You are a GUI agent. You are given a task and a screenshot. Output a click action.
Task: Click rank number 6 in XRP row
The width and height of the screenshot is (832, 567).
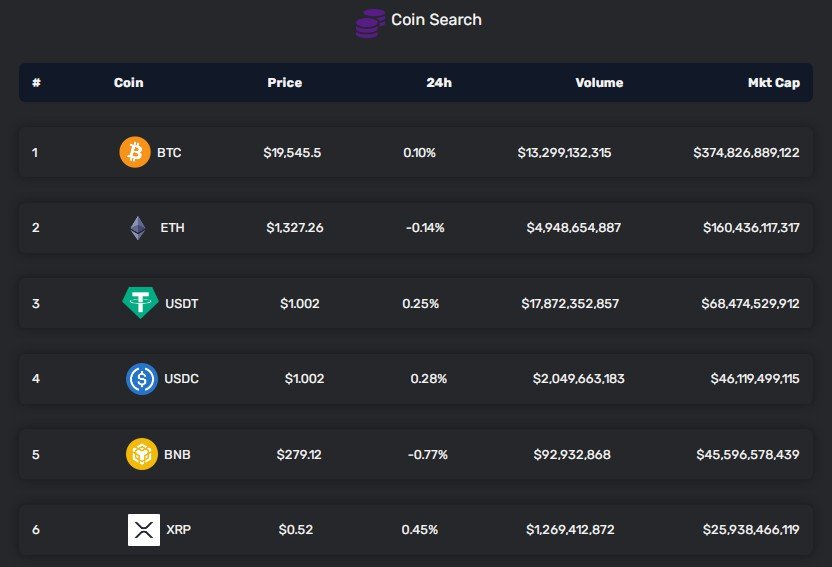[36, 529]
